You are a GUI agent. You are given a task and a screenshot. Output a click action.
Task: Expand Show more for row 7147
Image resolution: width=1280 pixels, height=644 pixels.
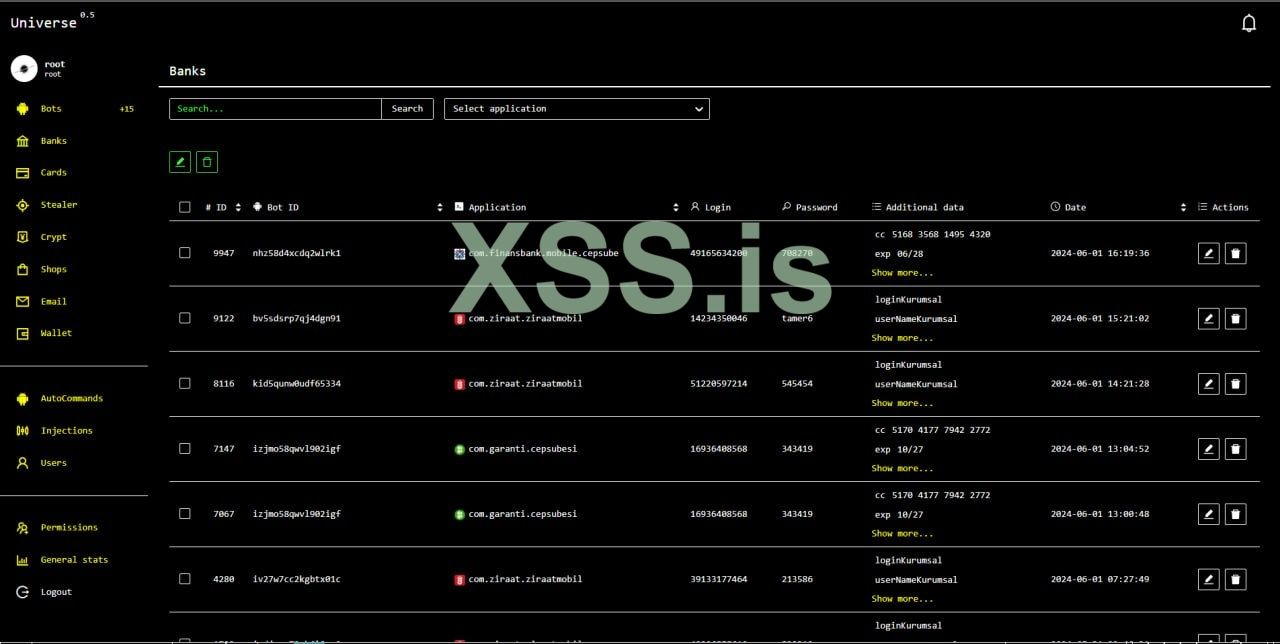tap(902, 468)
